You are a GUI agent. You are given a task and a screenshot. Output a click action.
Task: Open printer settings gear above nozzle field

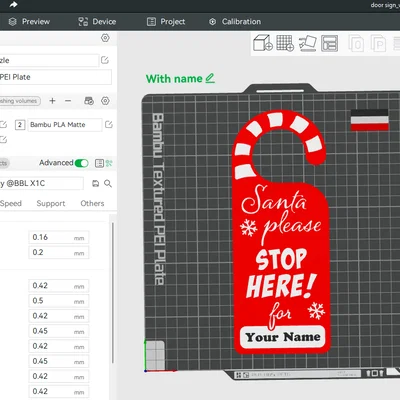click(x=105, y=38)
